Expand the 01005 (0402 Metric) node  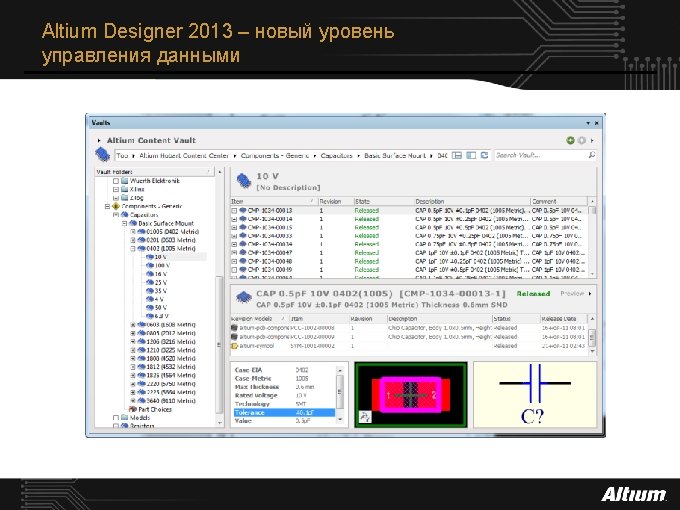(133, 232)
